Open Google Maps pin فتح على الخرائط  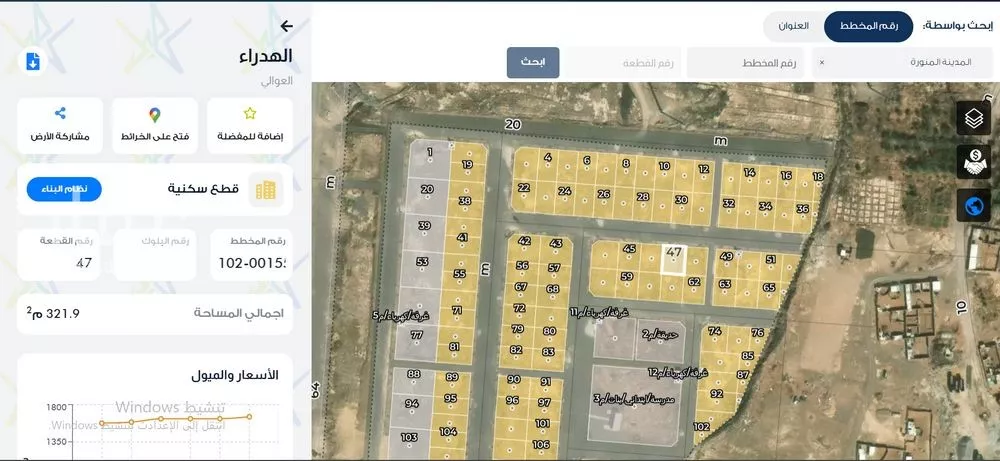(x=155, y=115)
